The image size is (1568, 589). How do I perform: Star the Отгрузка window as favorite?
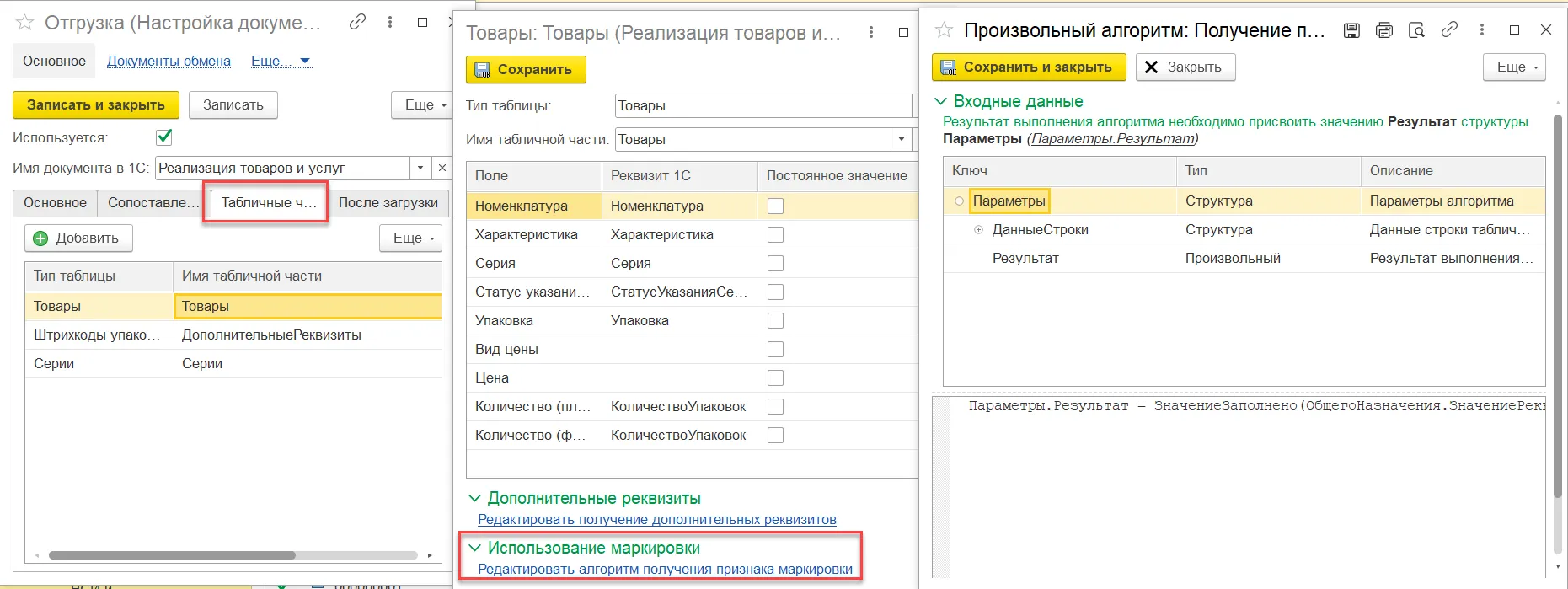(x=25, y=23)
